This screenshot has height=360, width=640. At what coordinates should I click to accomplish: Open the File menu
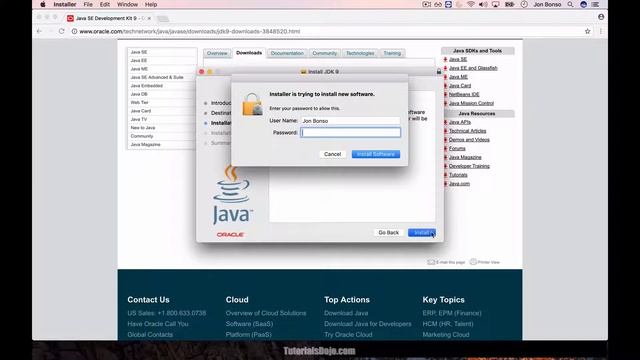(88, 4)
